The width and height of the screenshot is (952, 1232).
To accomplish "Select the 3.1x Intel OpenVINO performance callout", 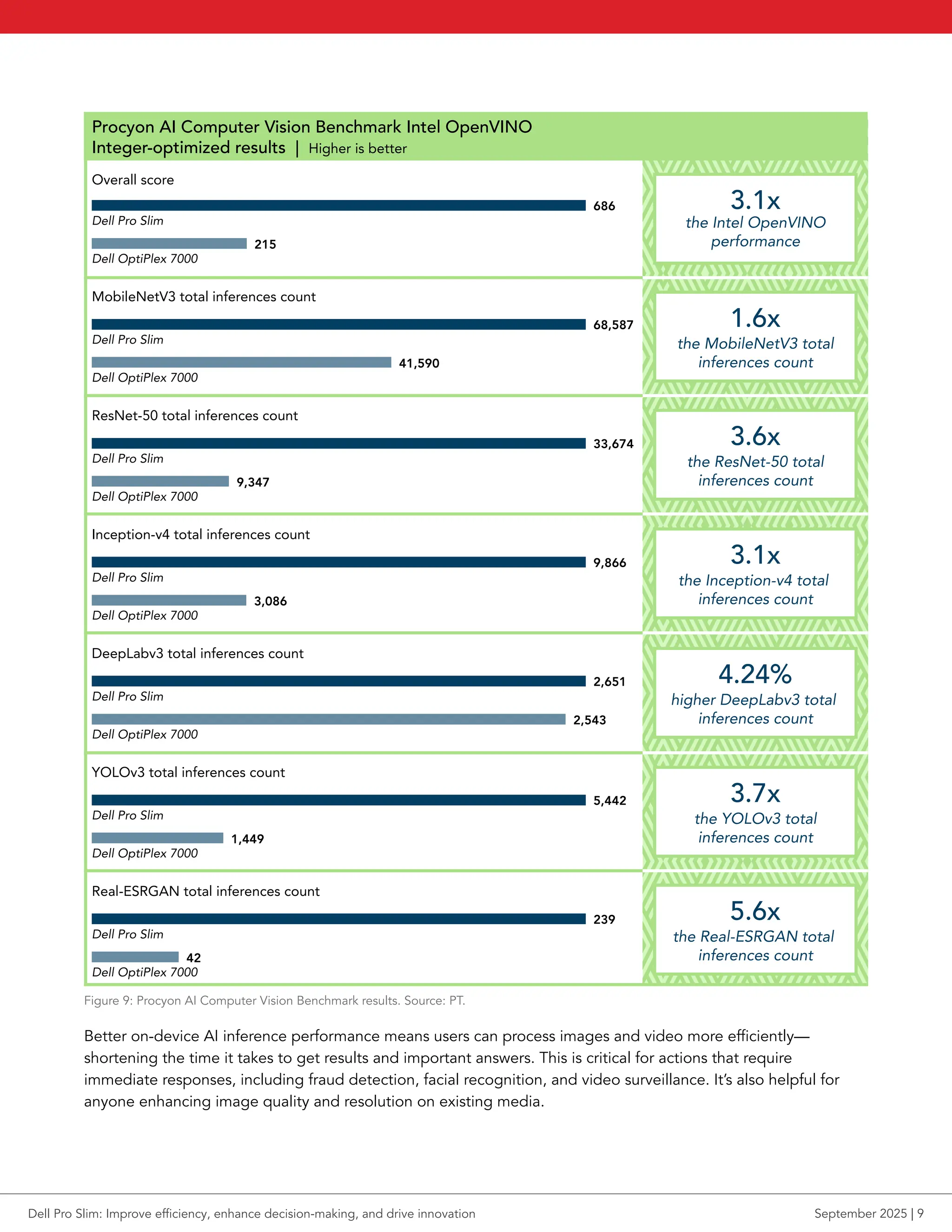I will 755,219.
